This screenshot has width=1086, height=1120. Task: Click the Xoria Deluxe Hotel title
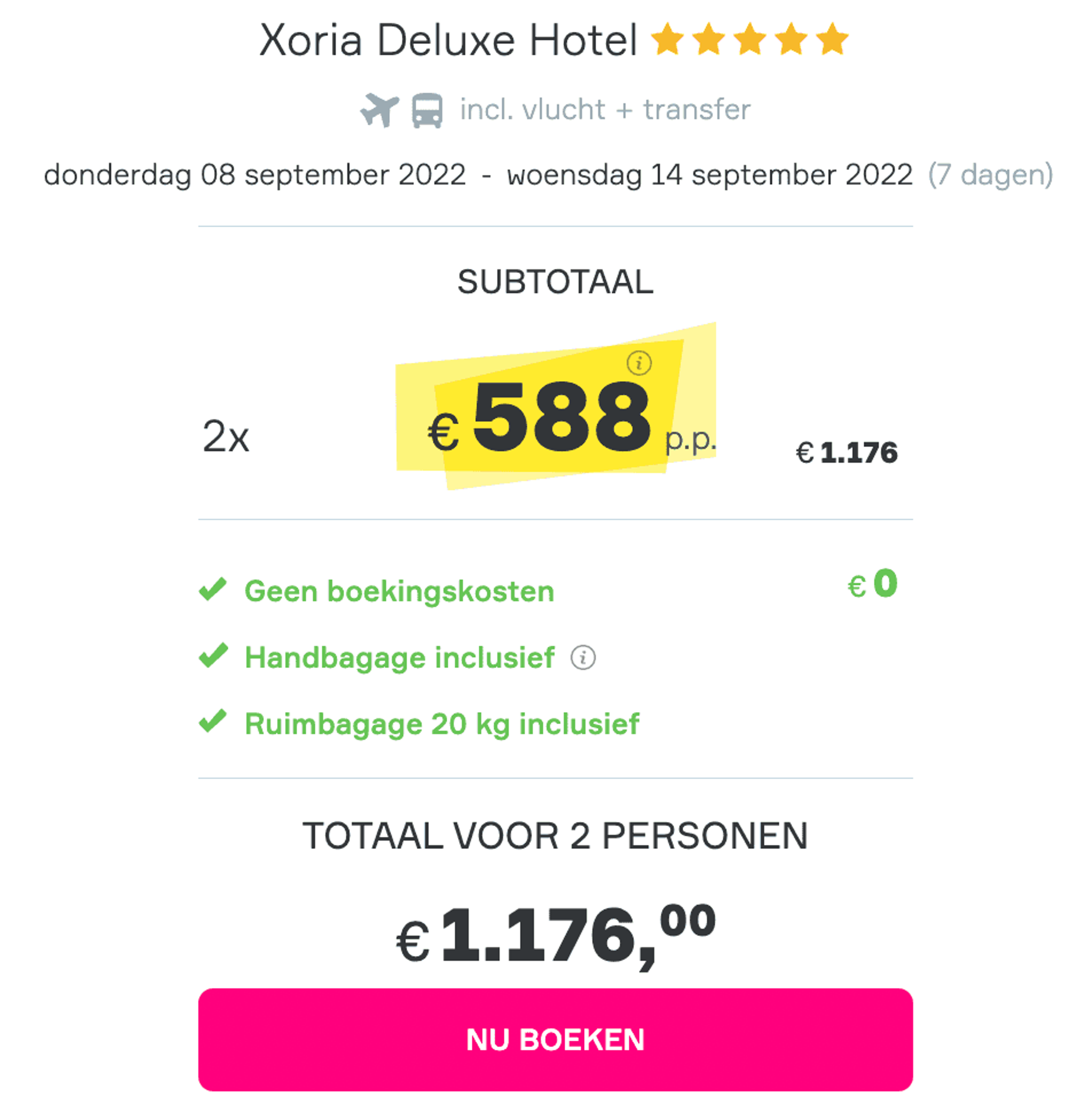[448, 40]
